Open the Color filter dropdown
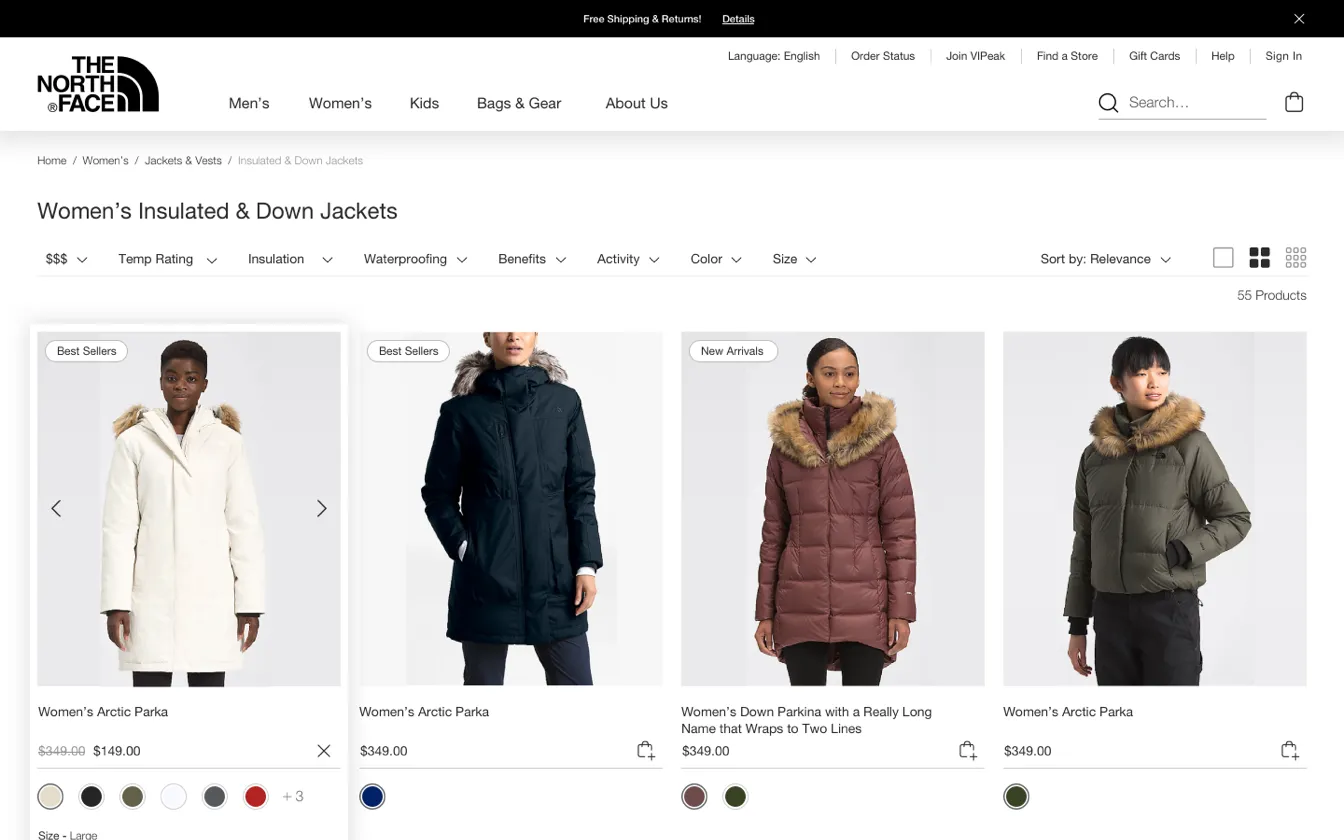 (716, 259)
